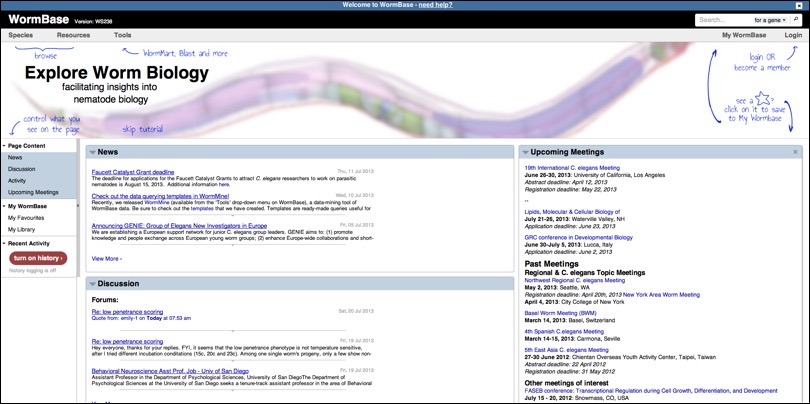
Task: Collapse the Recent Activity sidebar section
Action: (x=4, y=243)
